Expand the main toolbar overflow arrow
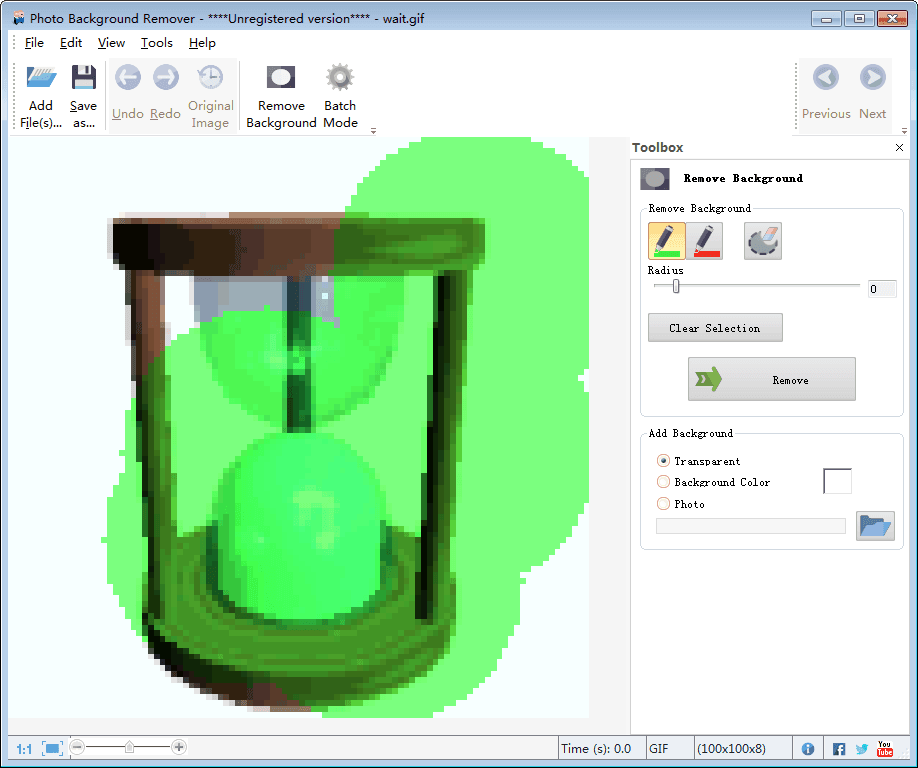Image resolution: width=918 pixels, height=768 pixels. 373,130
